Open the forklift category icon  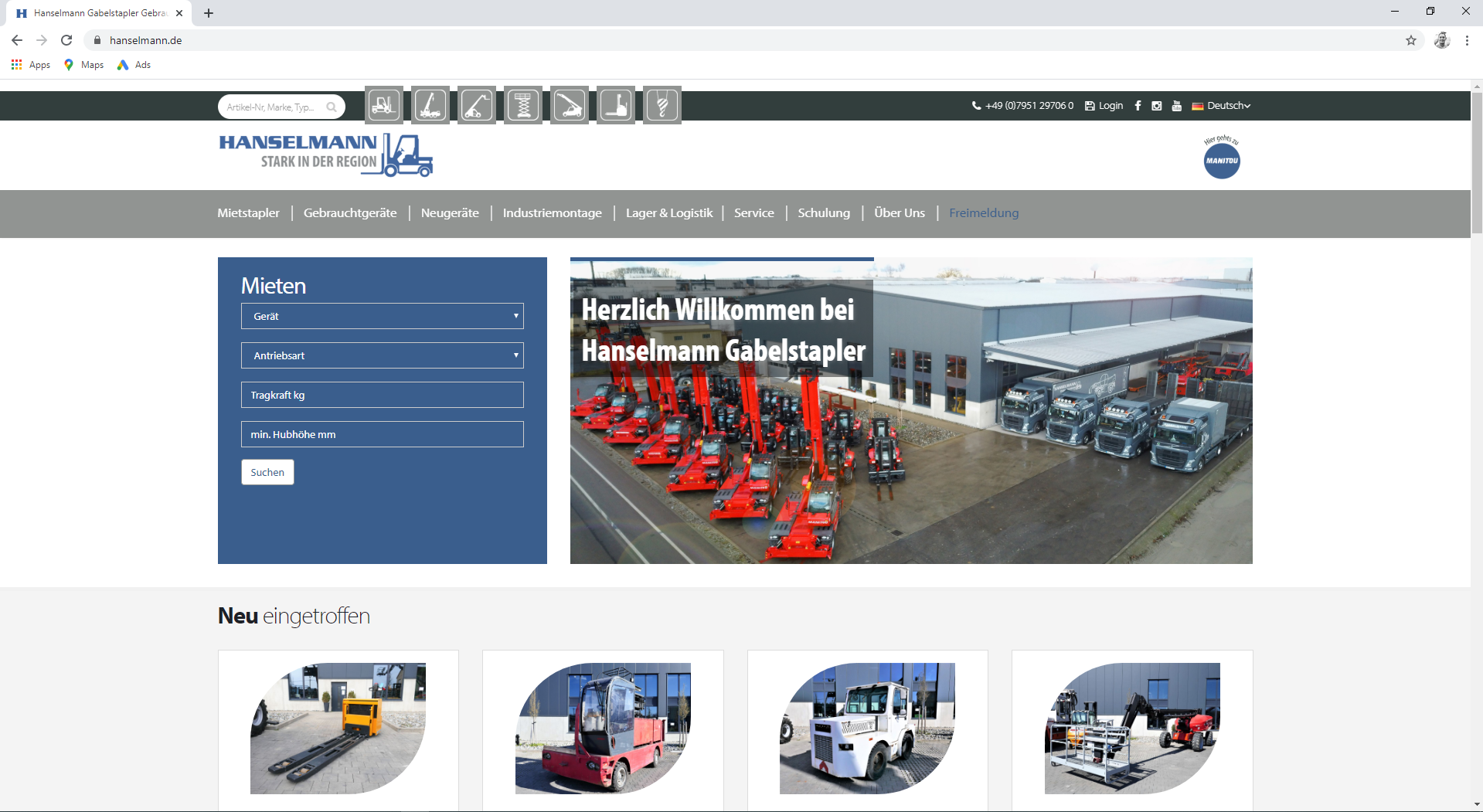pos(384,105)
